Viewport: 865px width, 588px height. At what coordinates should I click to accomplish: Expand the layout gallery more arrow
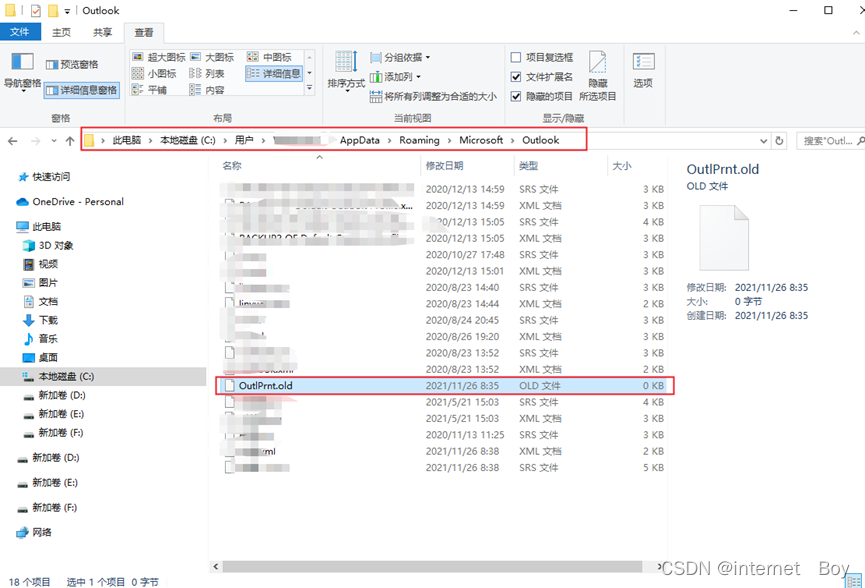309,88
